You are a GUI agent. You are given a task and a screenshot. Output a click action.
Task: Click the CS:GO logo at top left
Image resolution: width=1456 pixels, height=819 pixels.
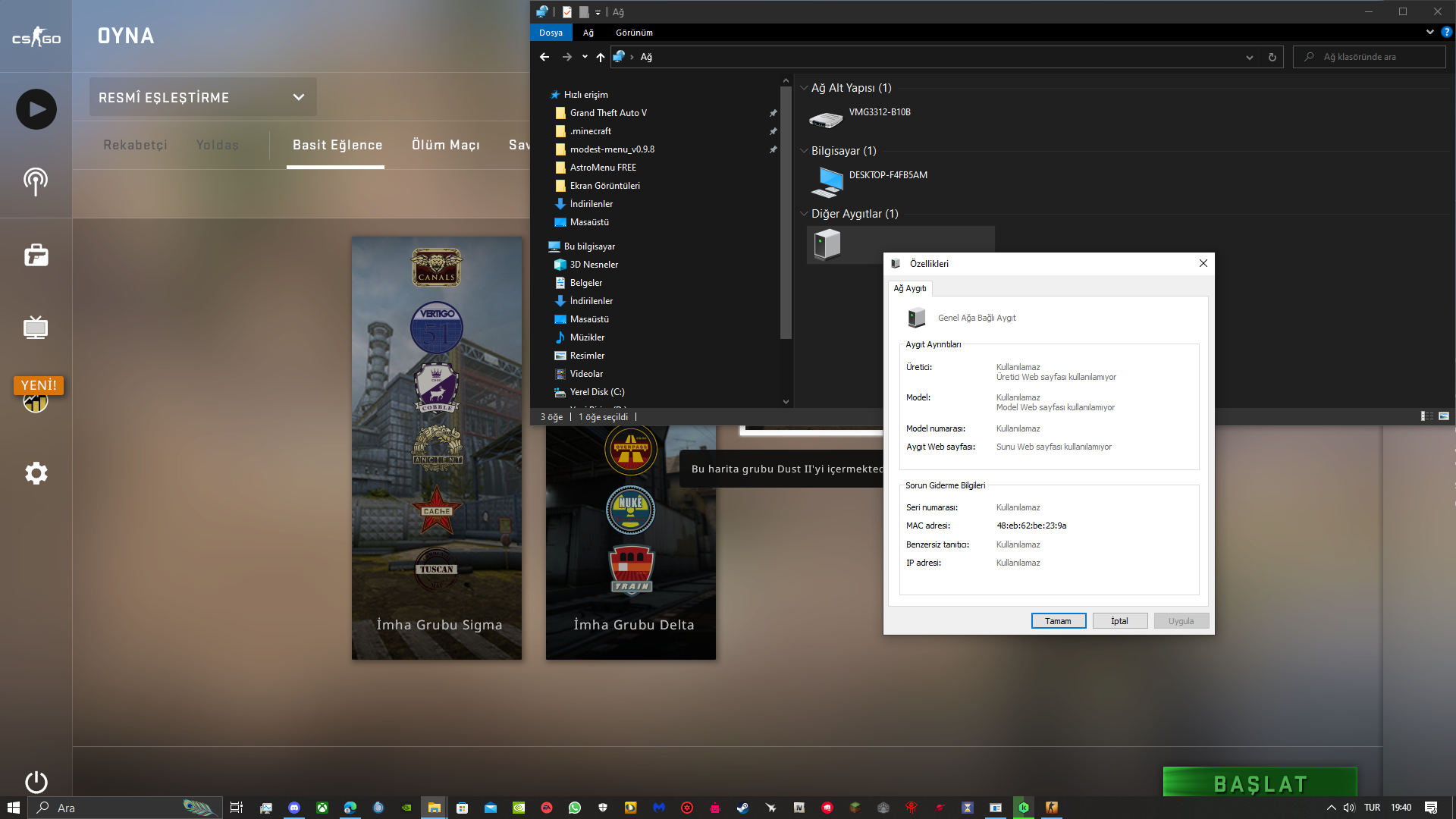[x=36, y=36]
